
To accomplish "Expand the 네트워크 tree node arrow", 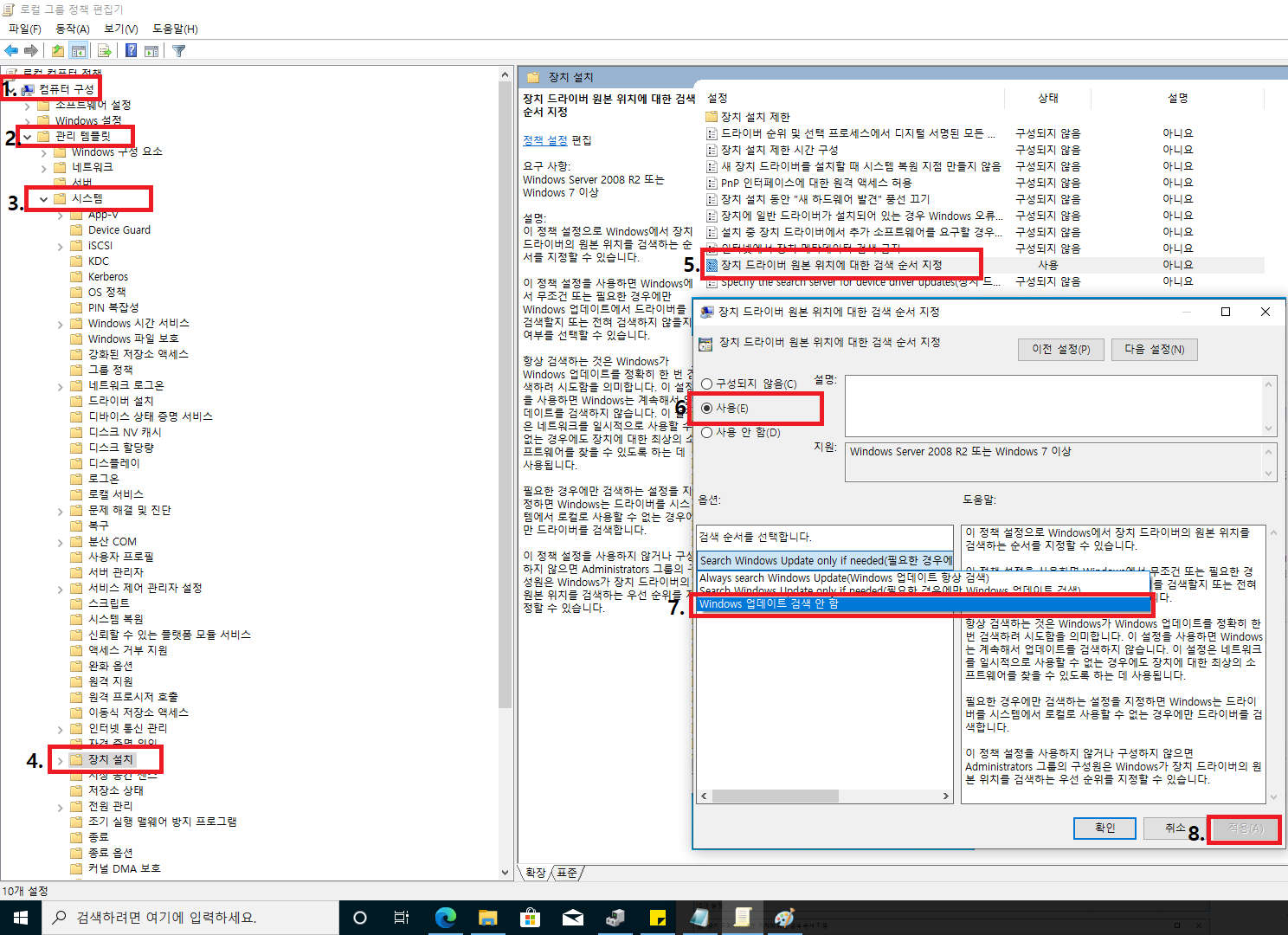I will (x=43, y=168).
